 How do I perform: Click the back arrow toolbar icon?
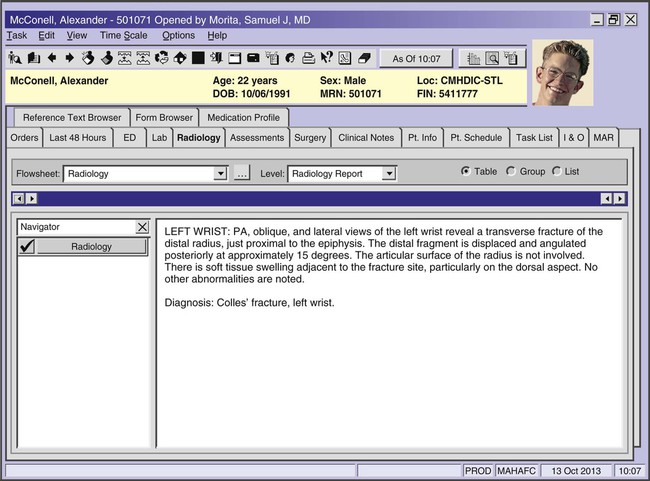tap(52, 58)
